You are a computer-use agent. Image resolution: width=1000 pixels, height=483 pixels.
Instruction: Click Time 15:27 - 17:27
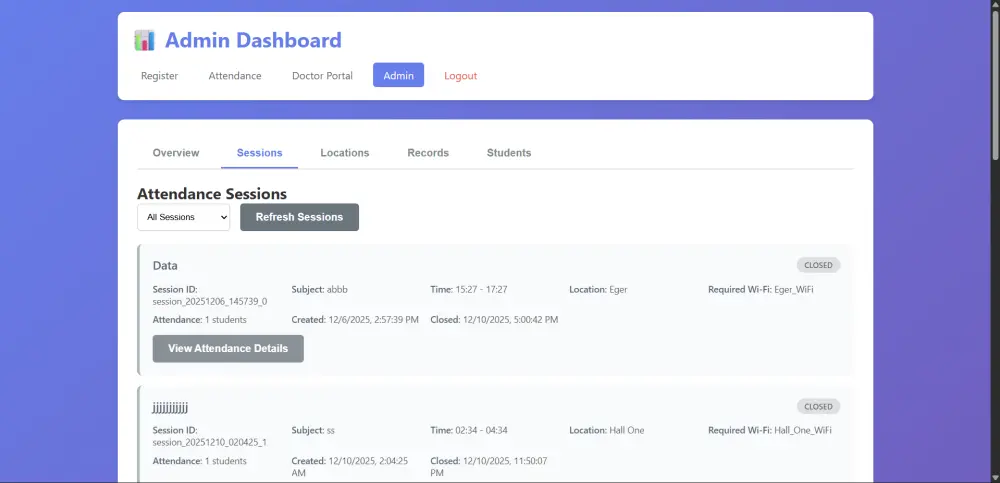[x=469, y=289]
